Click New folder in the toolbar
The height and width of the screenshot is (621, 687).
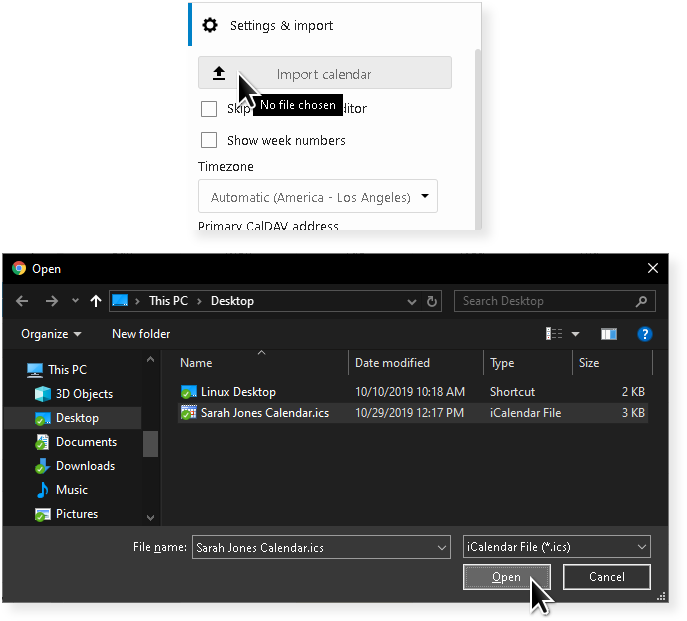[x=141, y=334]
